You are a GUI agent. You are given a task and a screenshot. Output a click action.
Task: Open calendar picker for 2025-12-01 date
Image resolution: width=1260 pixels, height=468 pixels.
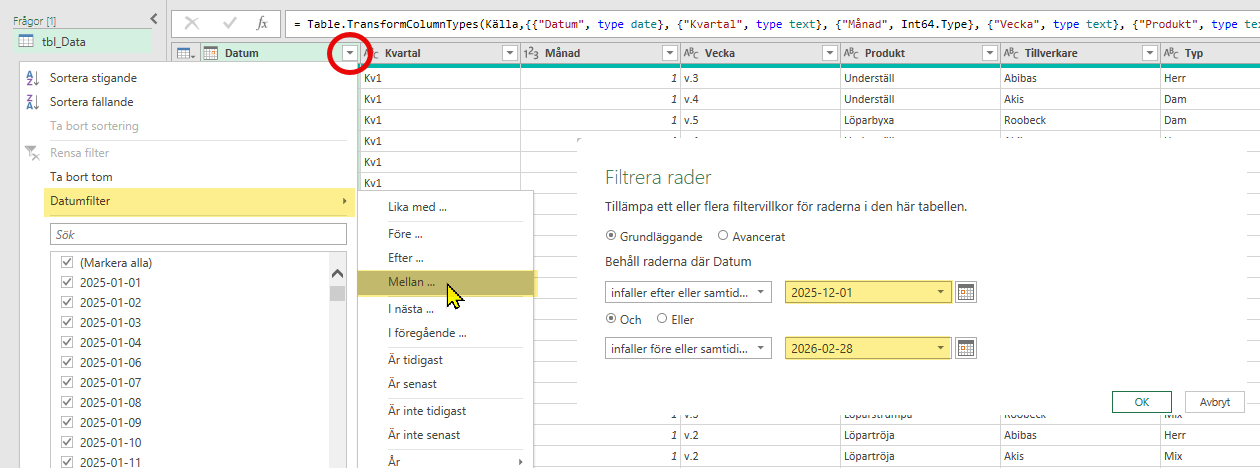coord(966,292)
